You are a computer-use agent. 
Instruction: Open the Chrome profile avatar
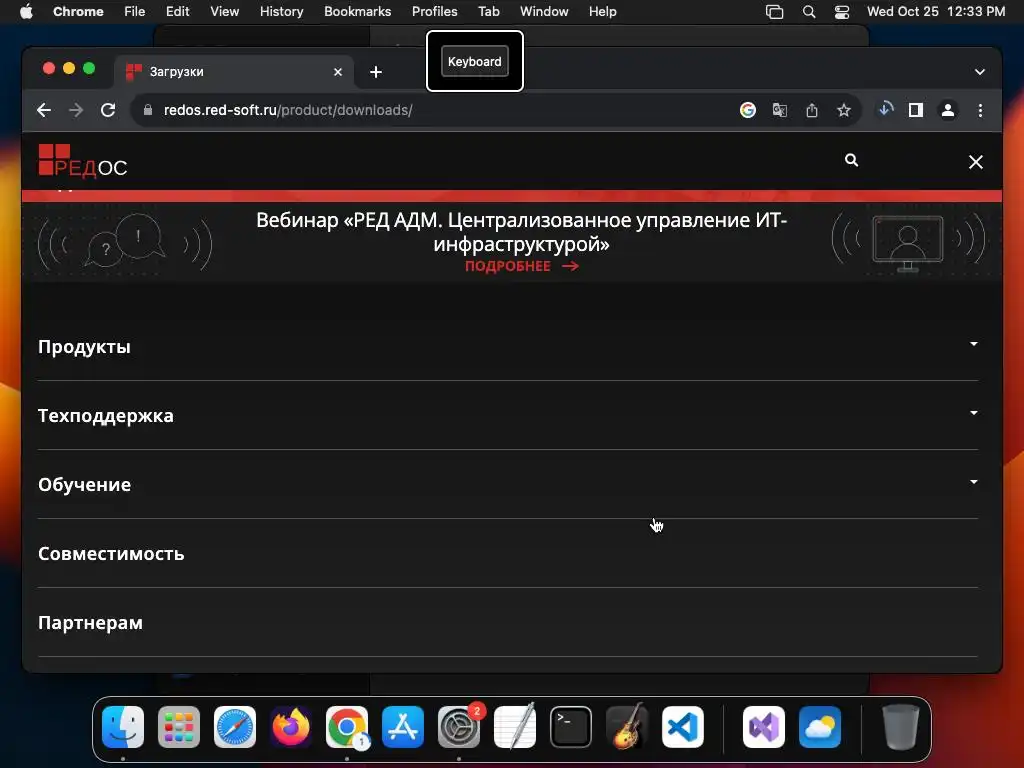pyautogui.click(x=948, y=110)
